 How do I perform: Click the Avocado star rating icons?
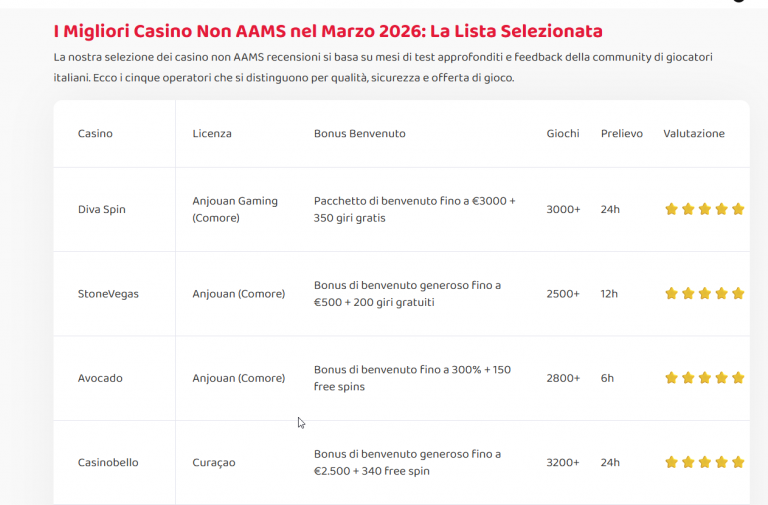tap(704, 378)
